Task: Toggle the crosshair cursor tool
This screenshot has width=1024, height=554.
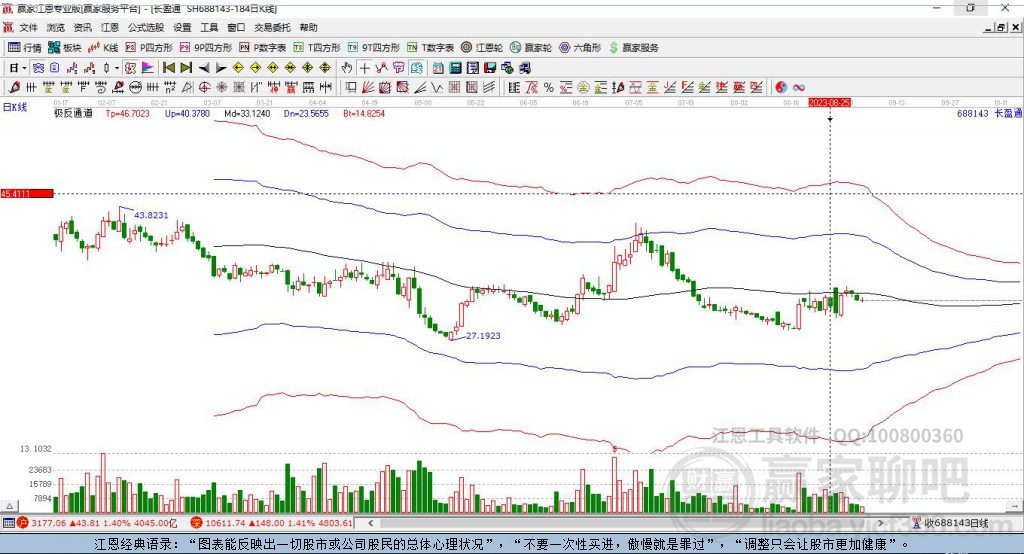Action: [x=364, y=68]
